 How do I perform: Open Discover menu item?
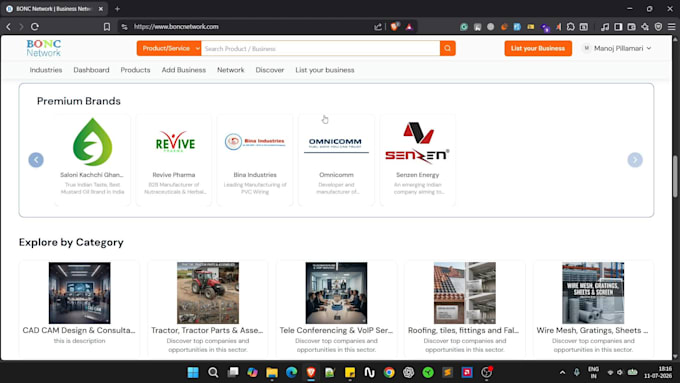point(270,70)
